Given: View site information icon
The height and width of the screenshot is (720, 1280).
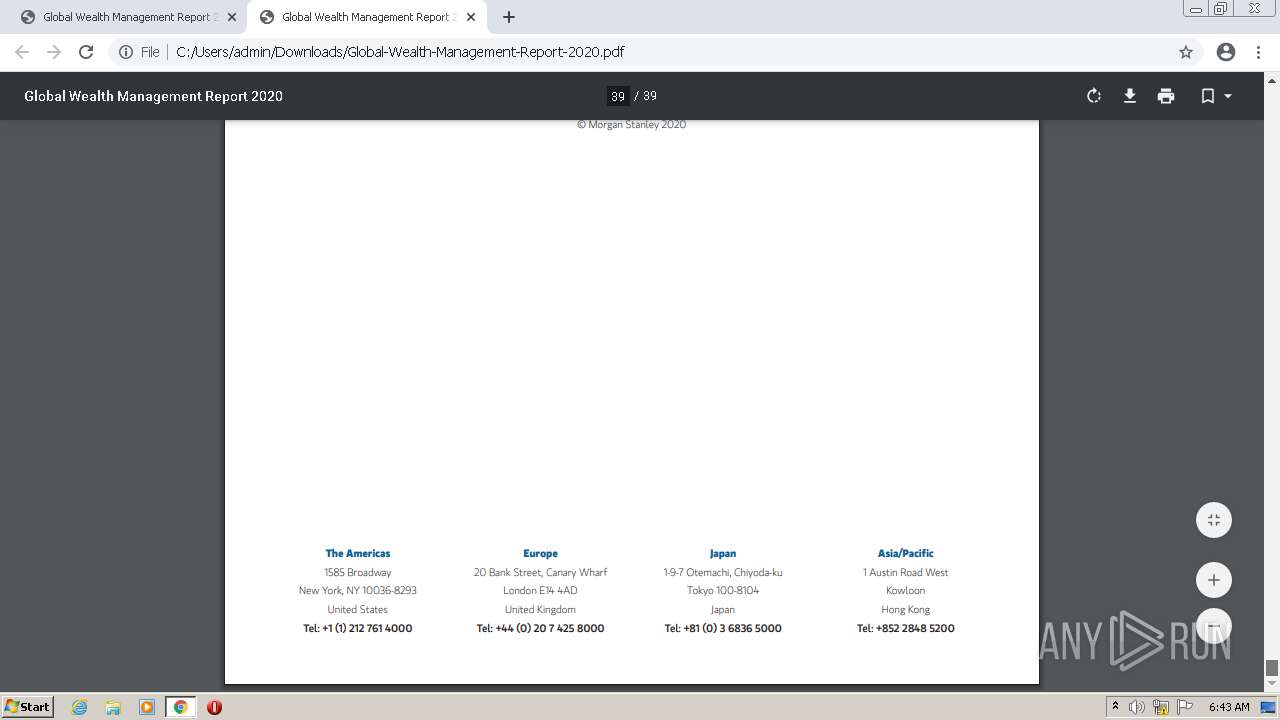Looking at the screenshot, I should [126, 52].
